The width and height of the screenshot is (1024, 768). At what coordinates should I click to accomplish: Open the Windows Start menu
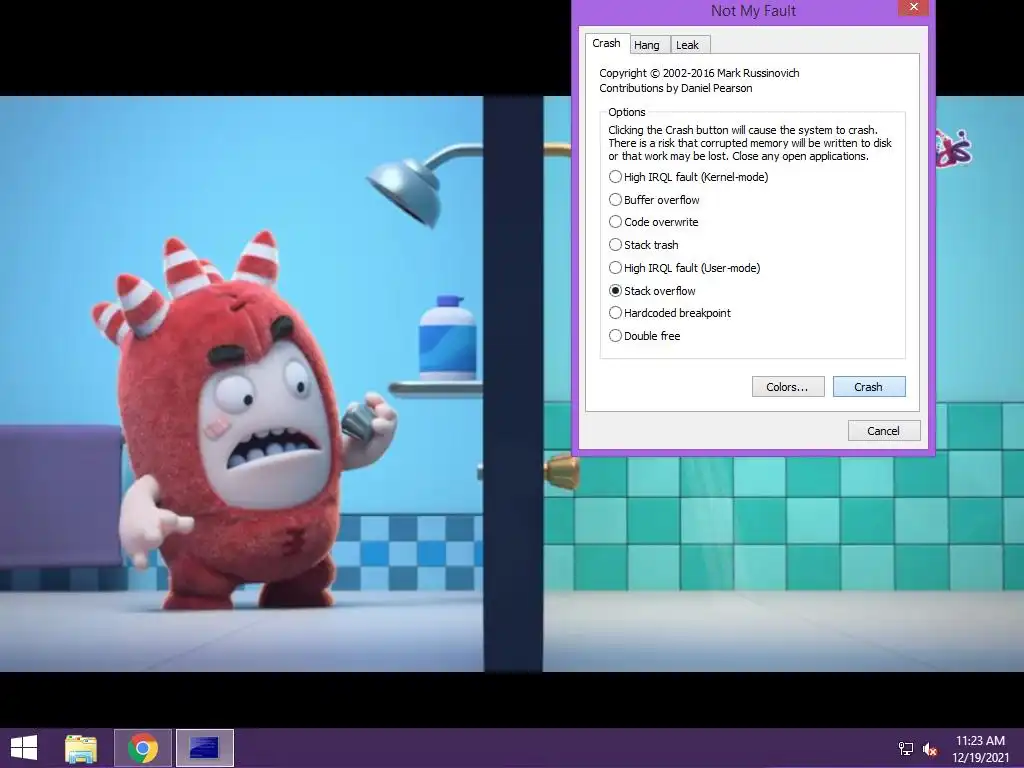click(24, 748)
